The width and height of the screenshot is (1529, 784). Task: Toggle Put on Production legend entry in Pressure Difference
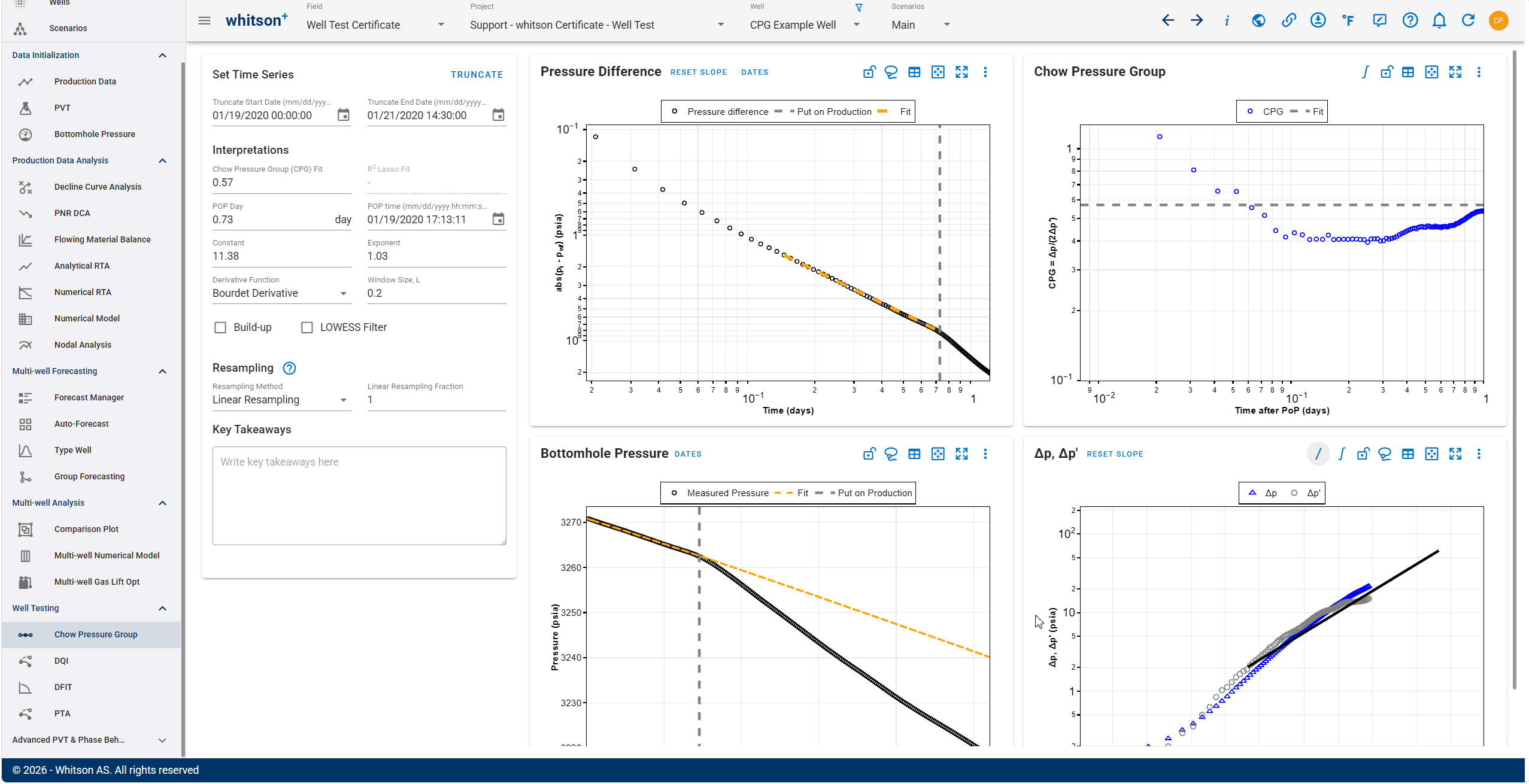pyautogui.click(x=824, y=112)
